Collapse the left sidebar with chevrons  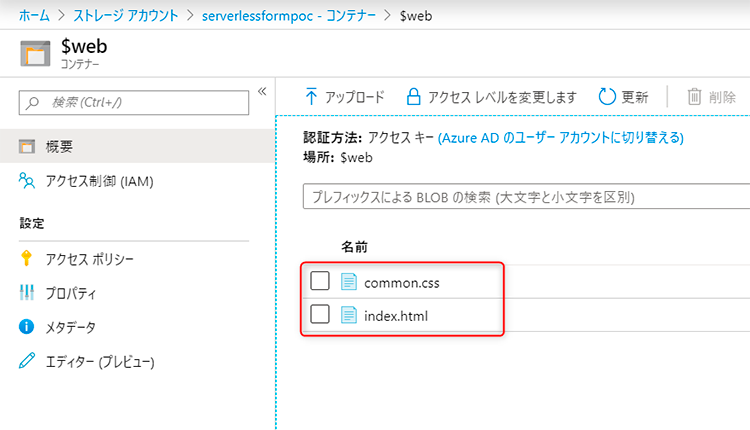tap(263, 92)
